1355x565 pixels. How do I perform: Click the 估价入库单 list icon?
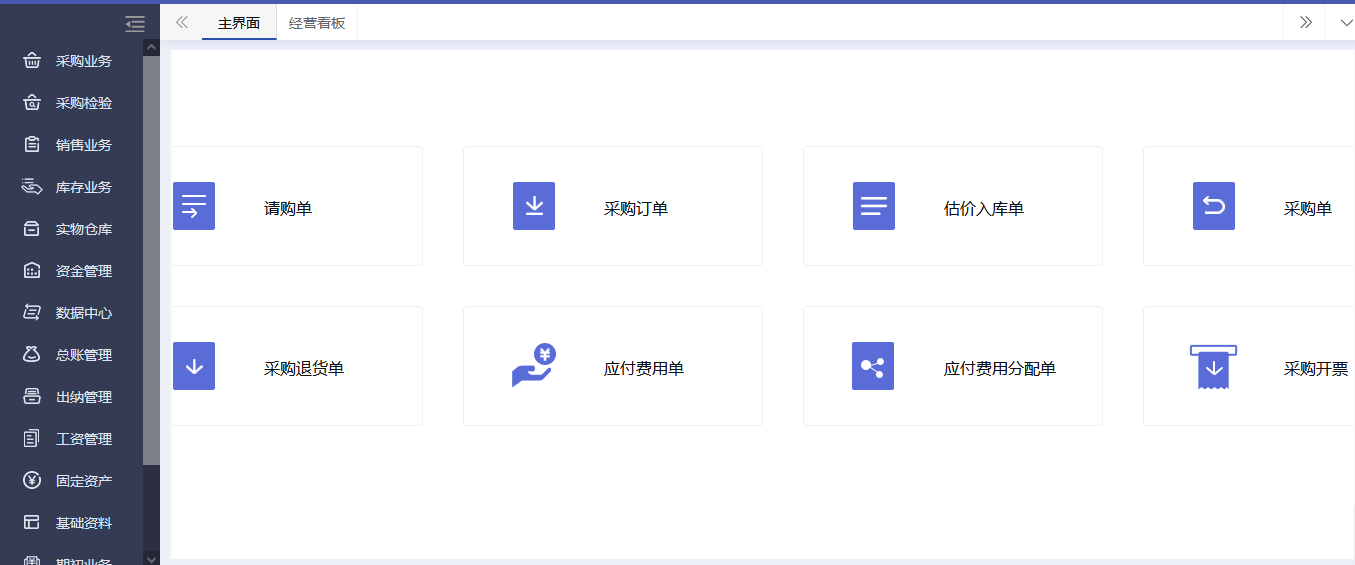874,206
